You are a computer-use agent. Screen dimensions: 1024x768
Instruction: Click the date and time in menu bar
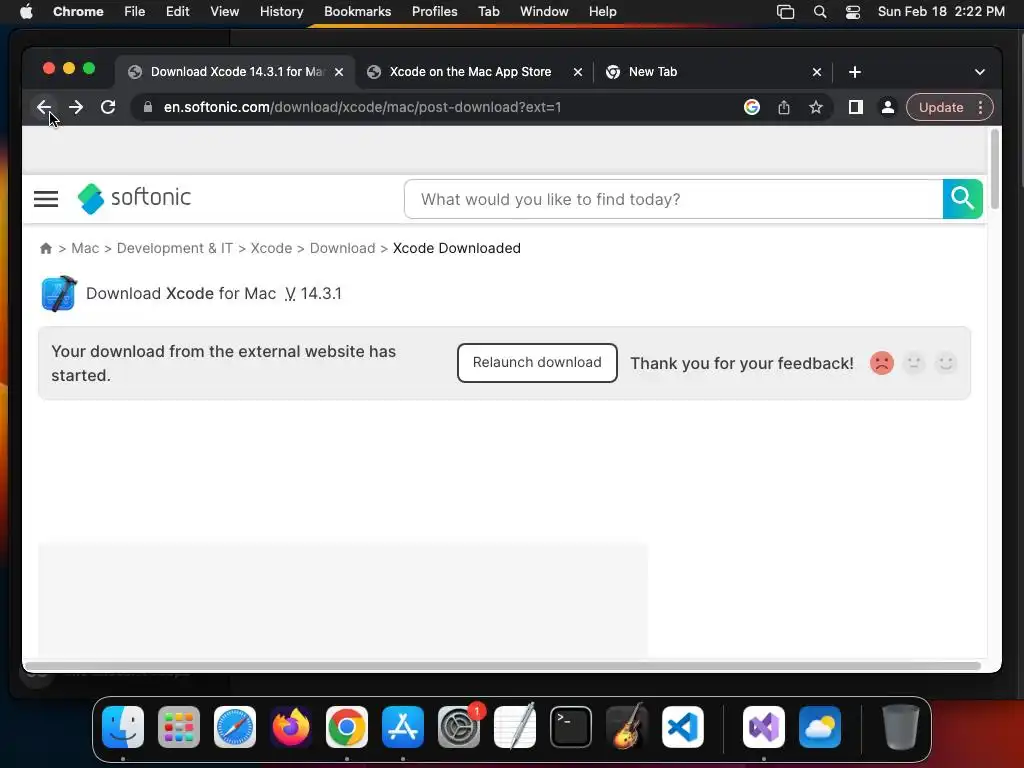(941, 12)
